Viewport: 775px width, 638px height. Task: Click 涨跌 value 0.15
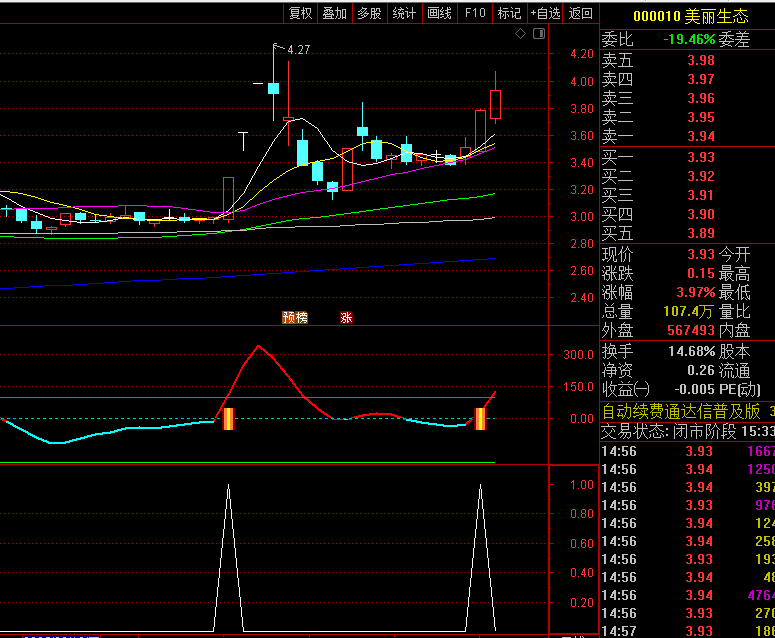point(701,273)
